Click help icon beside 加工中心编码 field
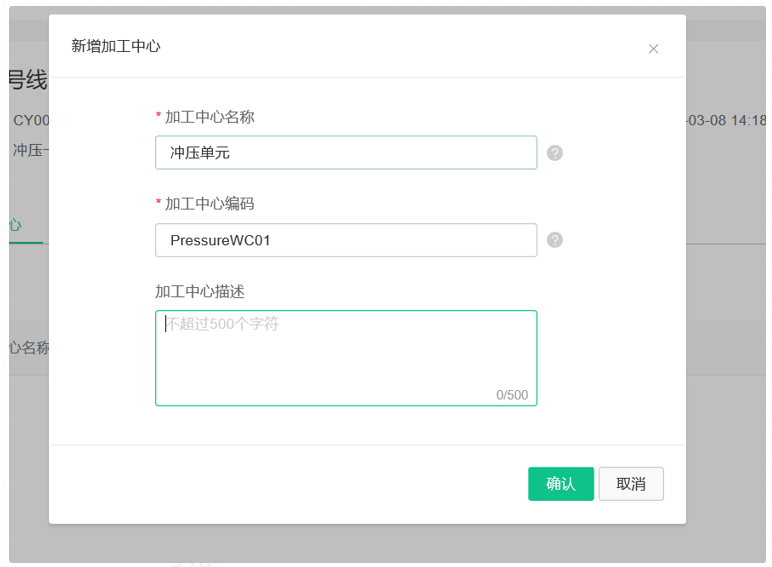The image size is (772, 567). (x=555, y=240)
